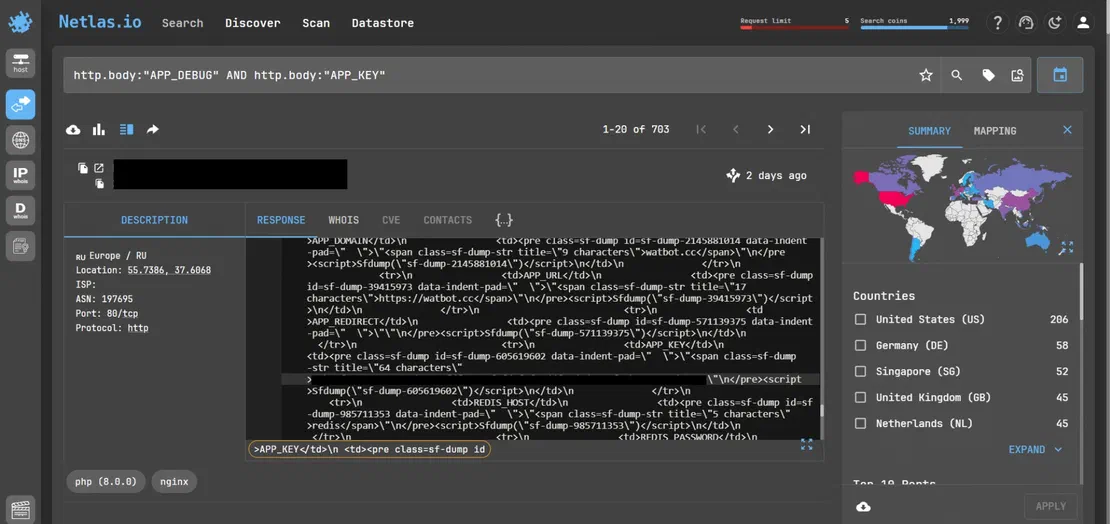Image resolution: width=1110 pixels, height=524 pixels.
Task: Jump to last results page
Action: pos(805,130)
